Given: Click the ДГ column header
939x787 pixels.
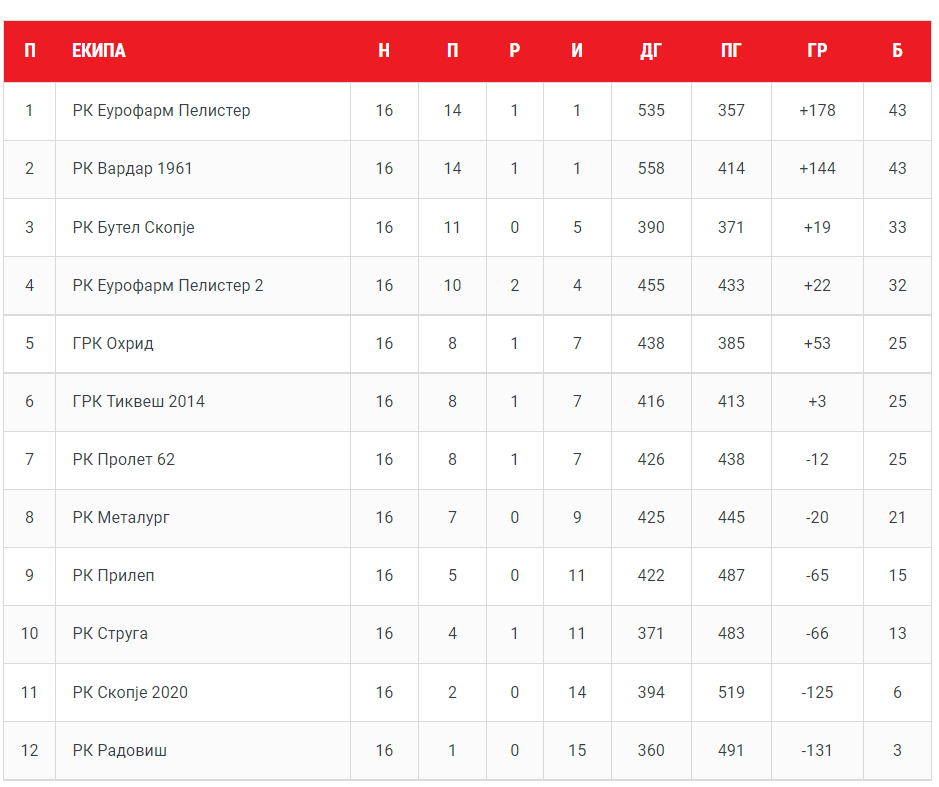Looking at the screenshot, I should point(651,51).
